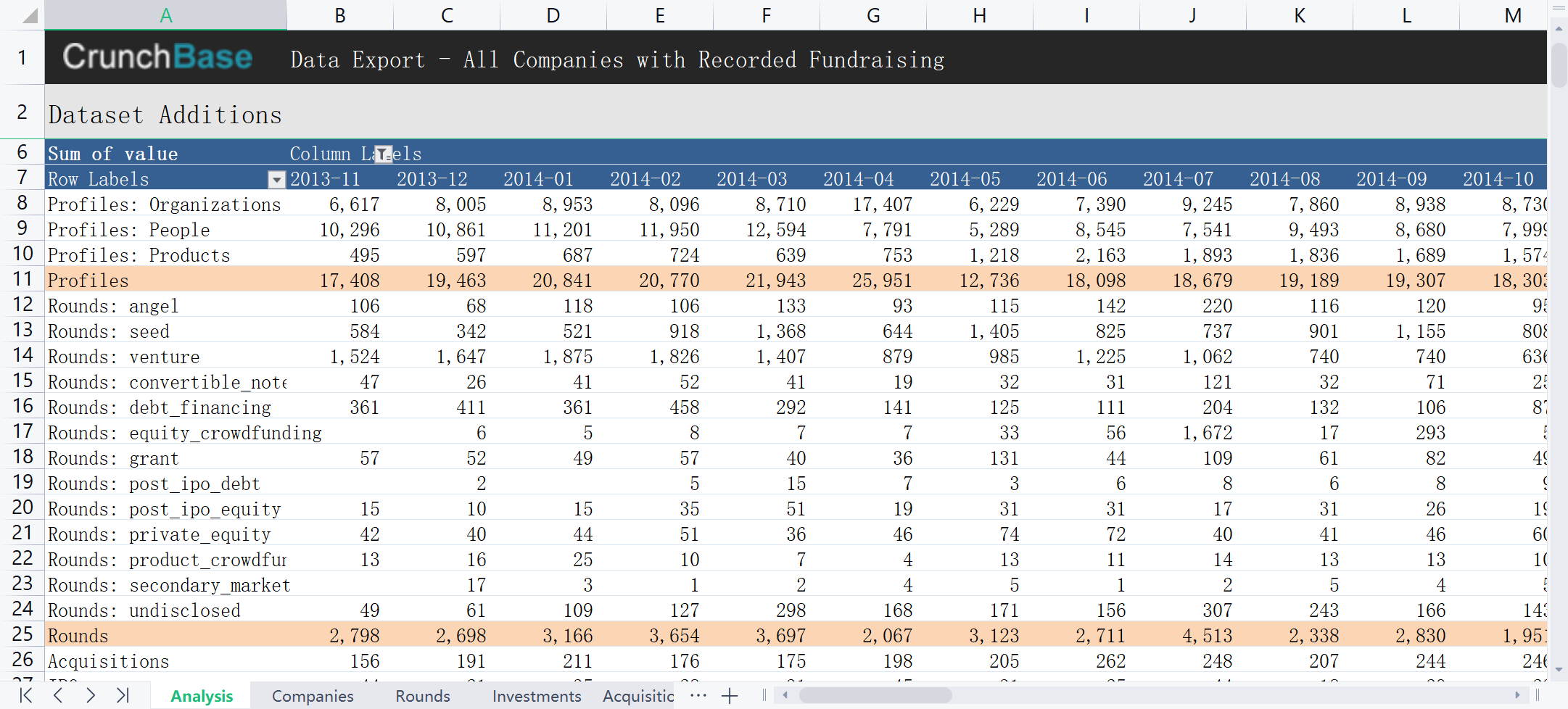The height and width of the screenshot is (709, 1568).
Task: Select column A header
Action: (x=166, y=15)
